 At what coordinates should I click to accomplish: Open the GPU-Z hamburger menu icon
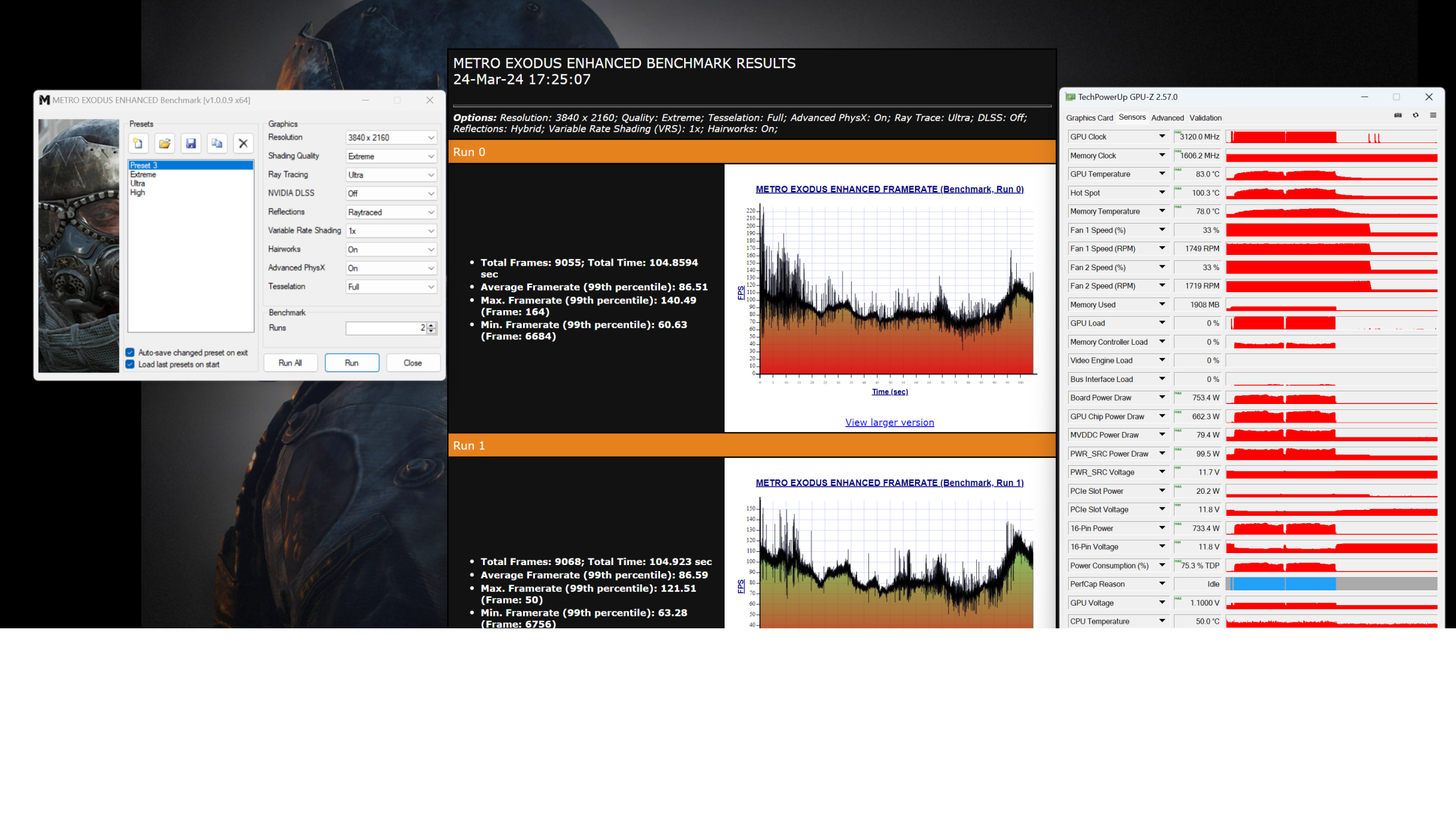coord(1433,115)
